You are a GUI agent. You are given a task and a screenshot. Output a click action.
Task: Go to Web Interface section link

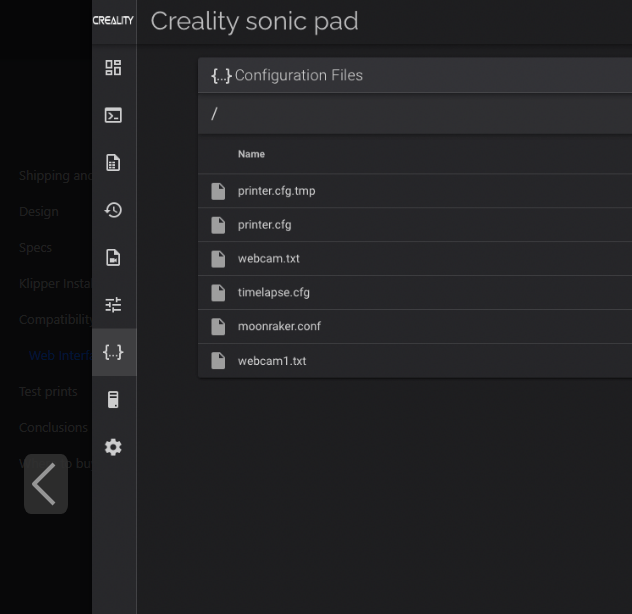[60, 356]
